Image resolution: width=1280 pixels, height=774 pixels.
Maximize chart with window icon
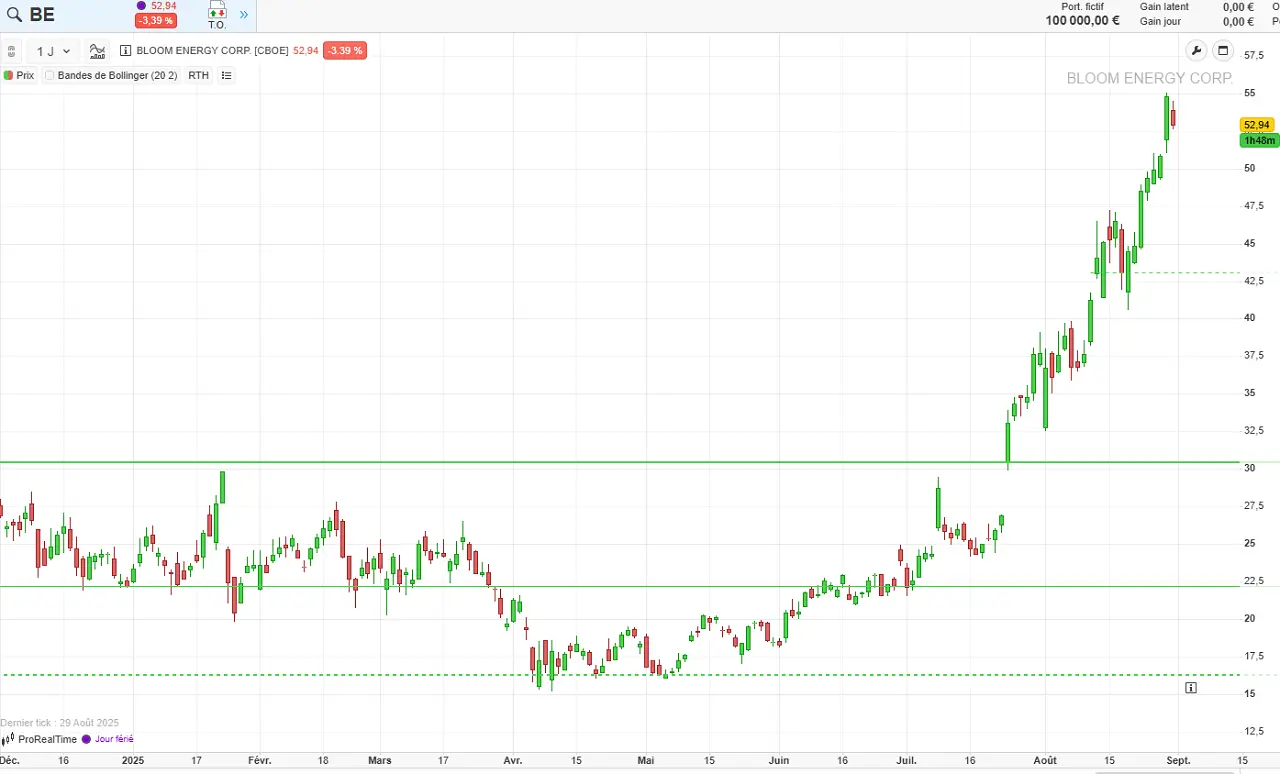tap(1222, 51)
